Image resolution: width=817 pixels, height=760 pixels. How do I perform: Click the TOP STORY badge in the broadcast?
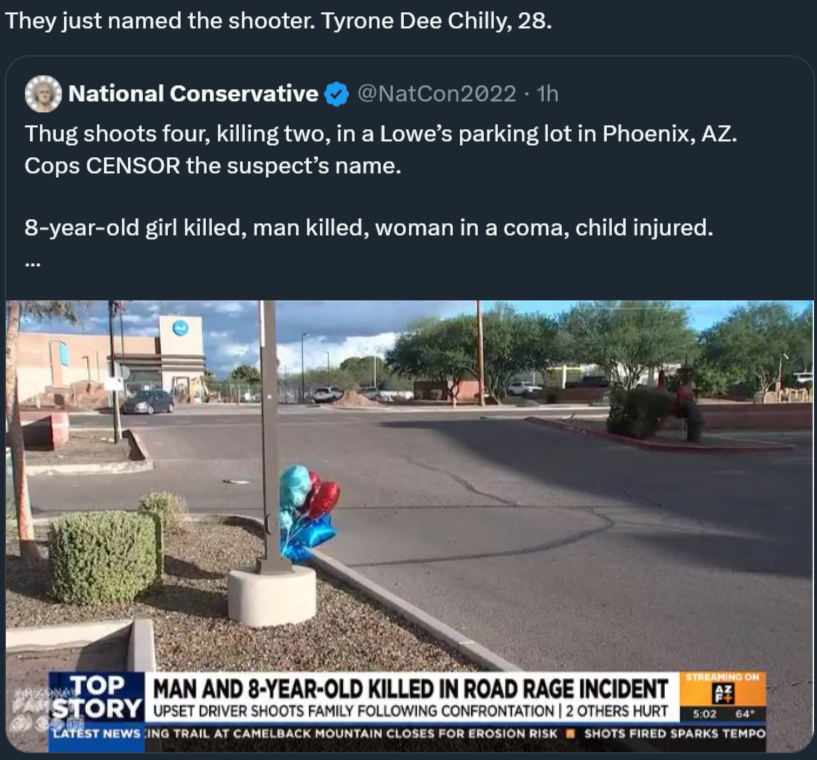pyautogui.click(x=97, y=697)
